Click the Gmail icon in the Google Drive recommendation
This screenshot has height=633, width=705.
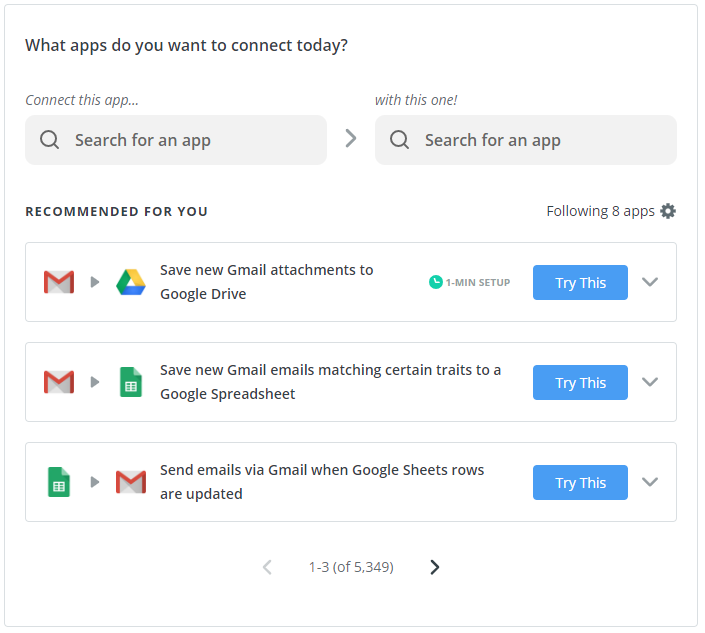pyautogui.click(x=59, y=282)
